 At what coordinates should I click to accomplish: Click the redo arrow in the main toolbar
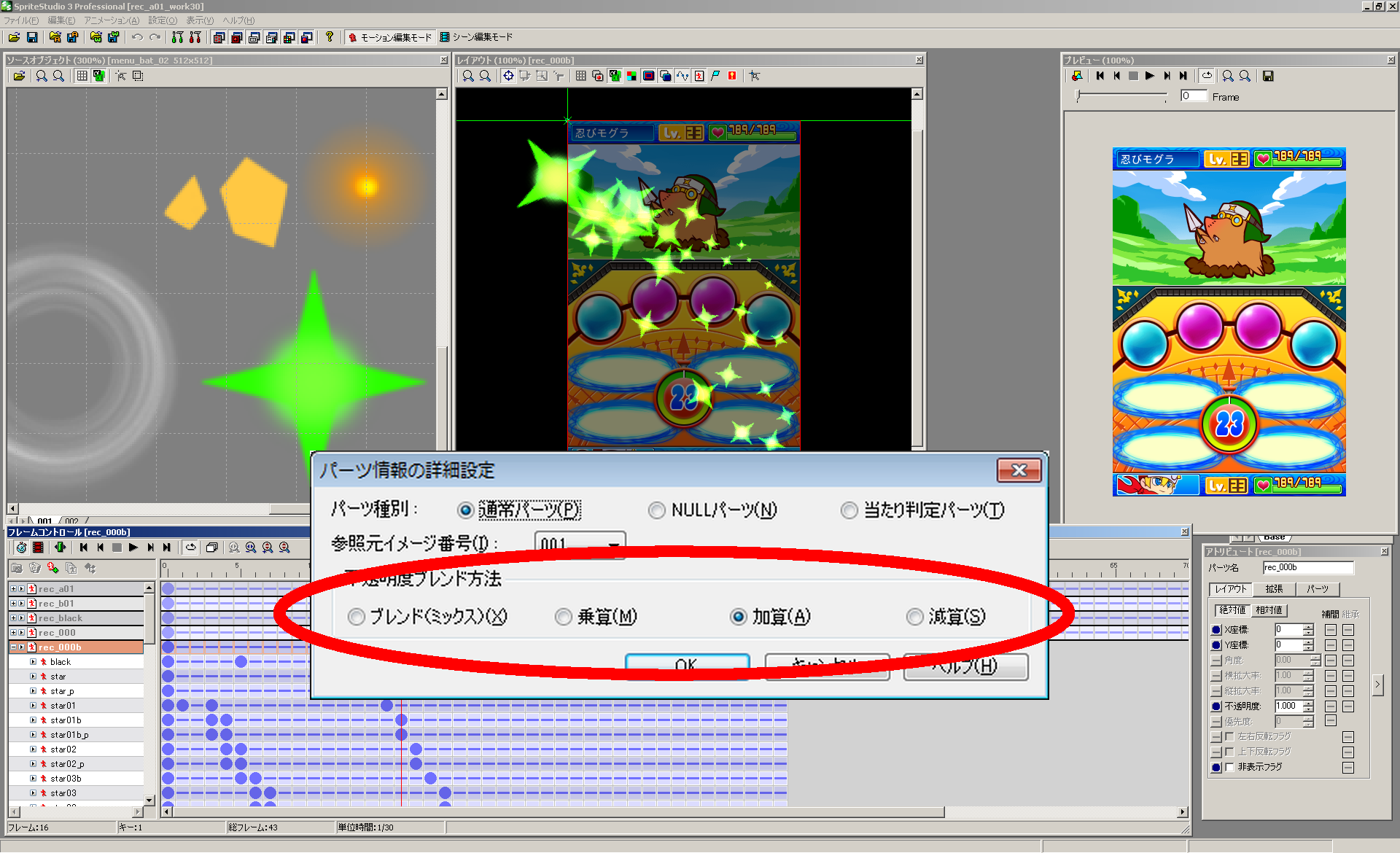click(155, 37)
